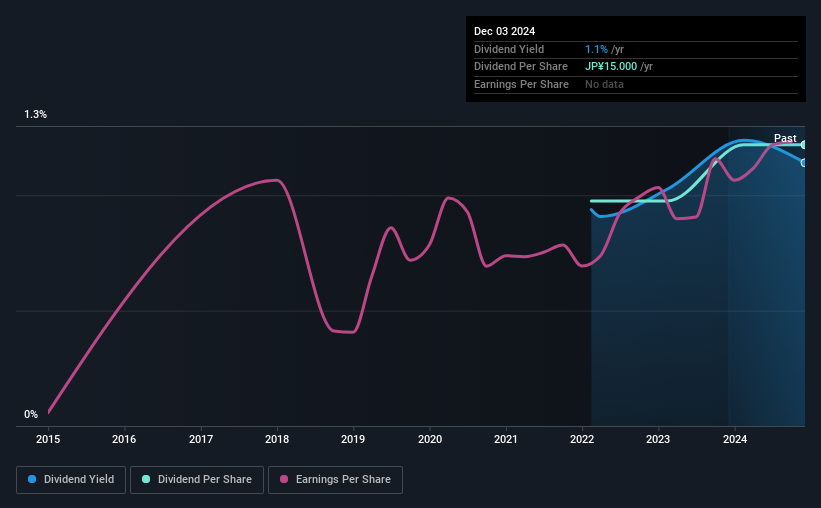Click the 2018 x-axis label
Image resolution: width=821 pixels, height=508 pixels.
click(277, 439)
